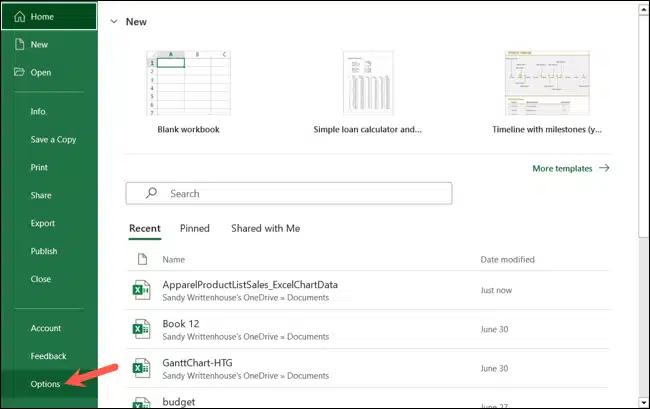Click the New document icon in sidebar
This screenshot has height=409, width=650.
19,44
